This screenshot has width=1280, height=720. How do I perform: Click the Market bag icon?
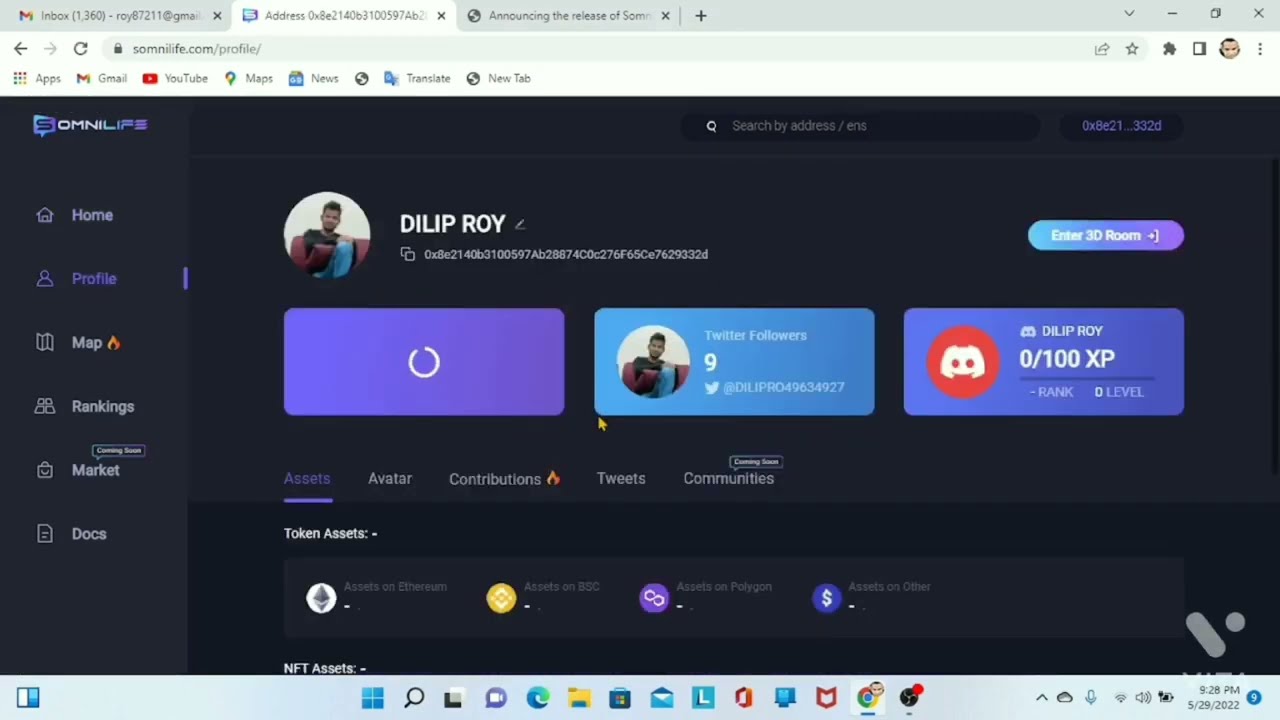[45, 470]
